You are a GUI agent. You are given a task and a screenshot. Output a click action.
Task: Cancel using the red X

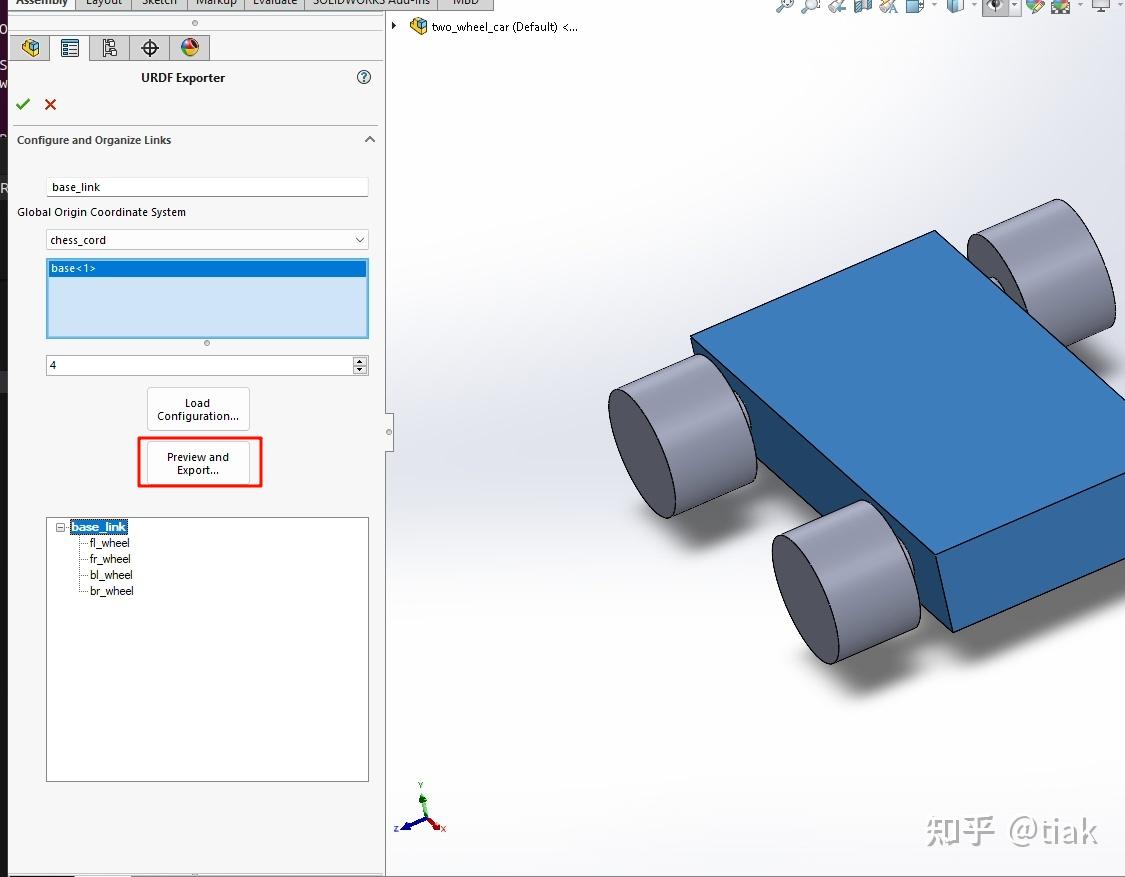50,104
